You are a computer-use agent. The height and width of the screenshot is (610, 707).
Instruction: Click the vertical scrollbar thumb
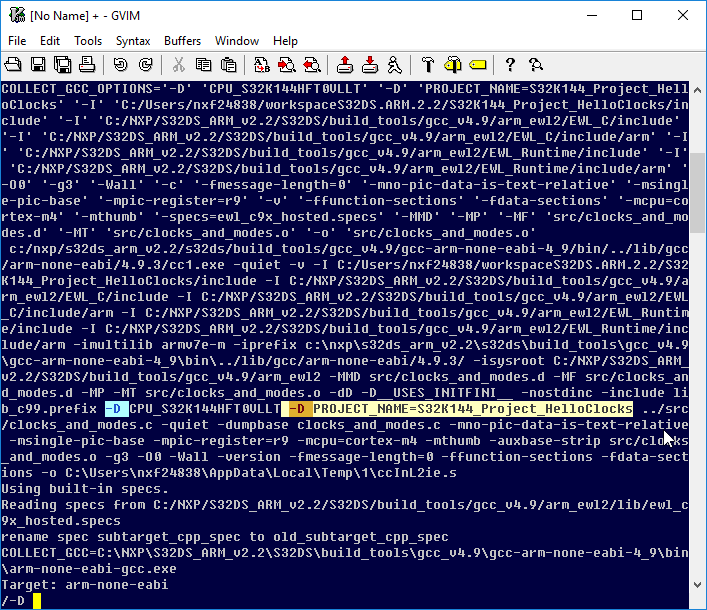point(698,193)
